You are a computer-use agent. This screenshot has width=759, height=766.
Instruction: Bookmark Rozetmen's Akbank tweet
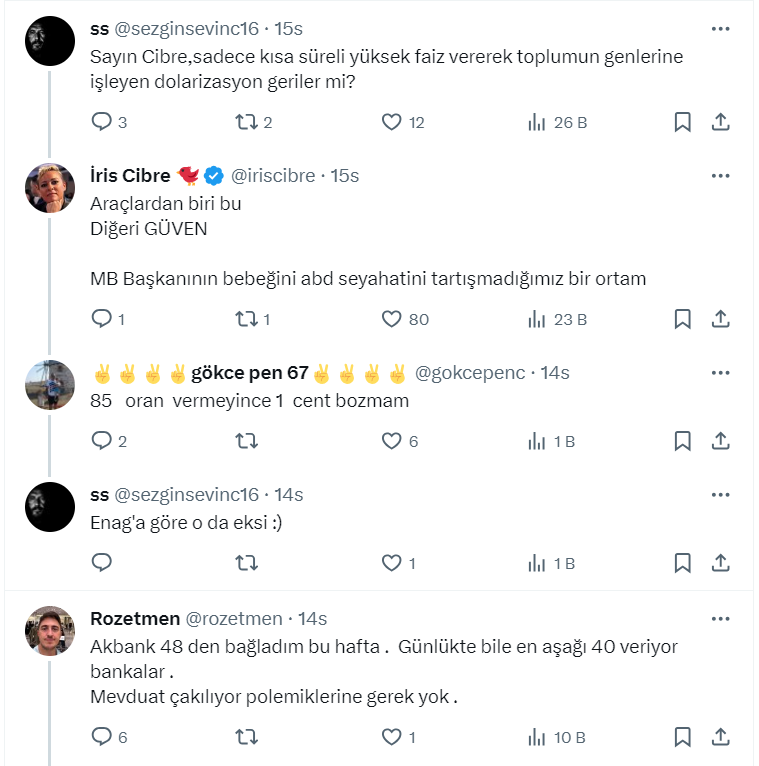click(682, 737)
